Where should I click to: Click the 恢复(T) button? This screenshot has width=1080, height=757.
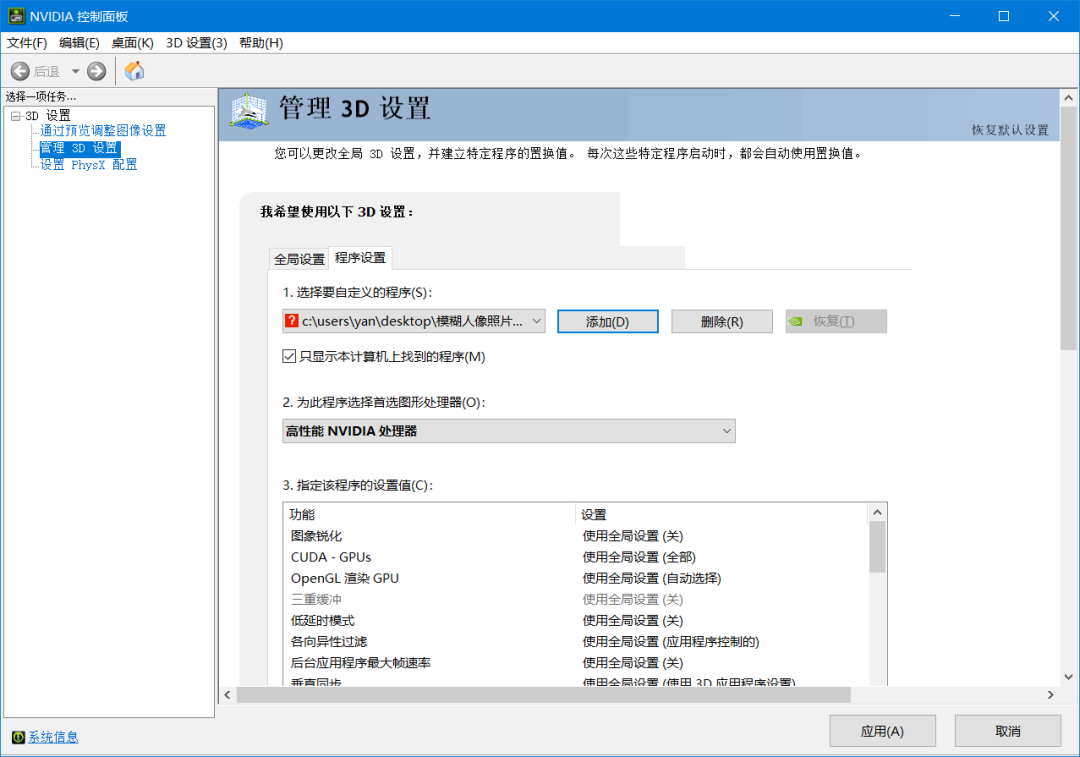[836, 322]
